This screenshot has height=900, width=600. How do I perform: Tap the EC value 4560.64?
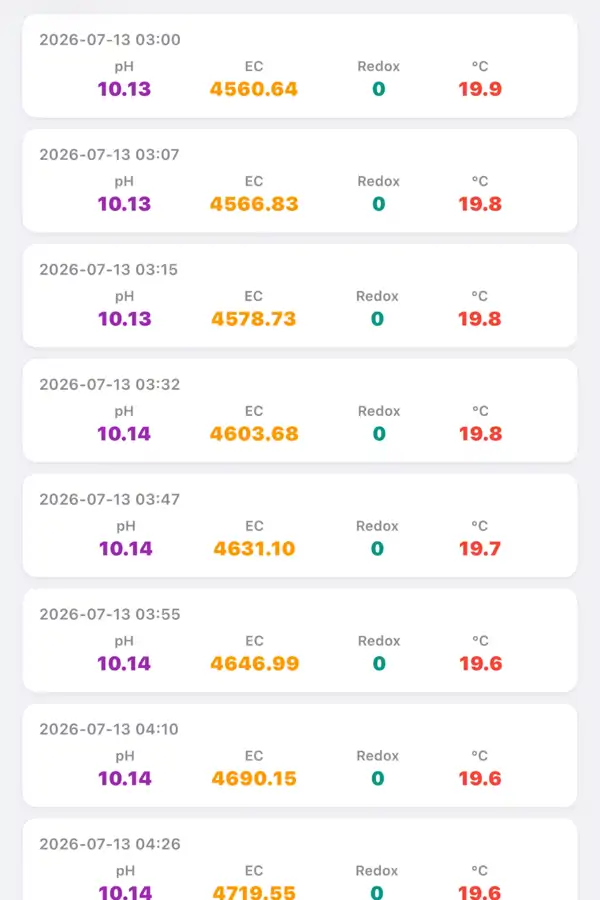point(253,89)
